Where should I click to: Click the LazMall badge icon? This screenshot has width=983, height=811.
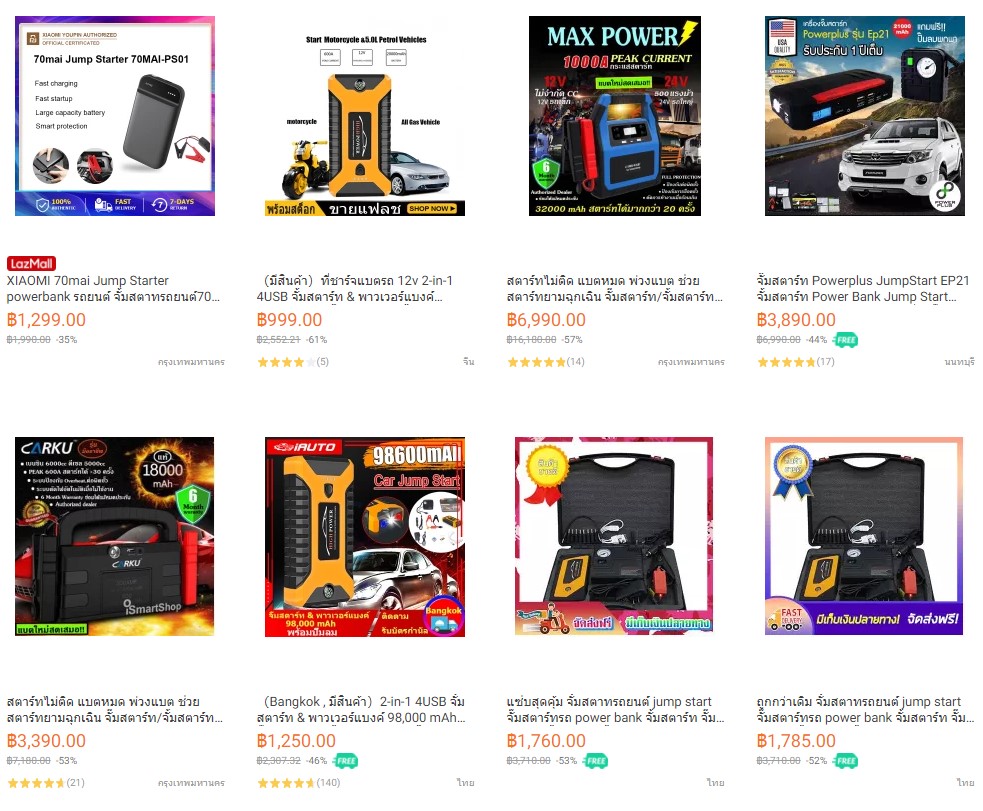31,264
